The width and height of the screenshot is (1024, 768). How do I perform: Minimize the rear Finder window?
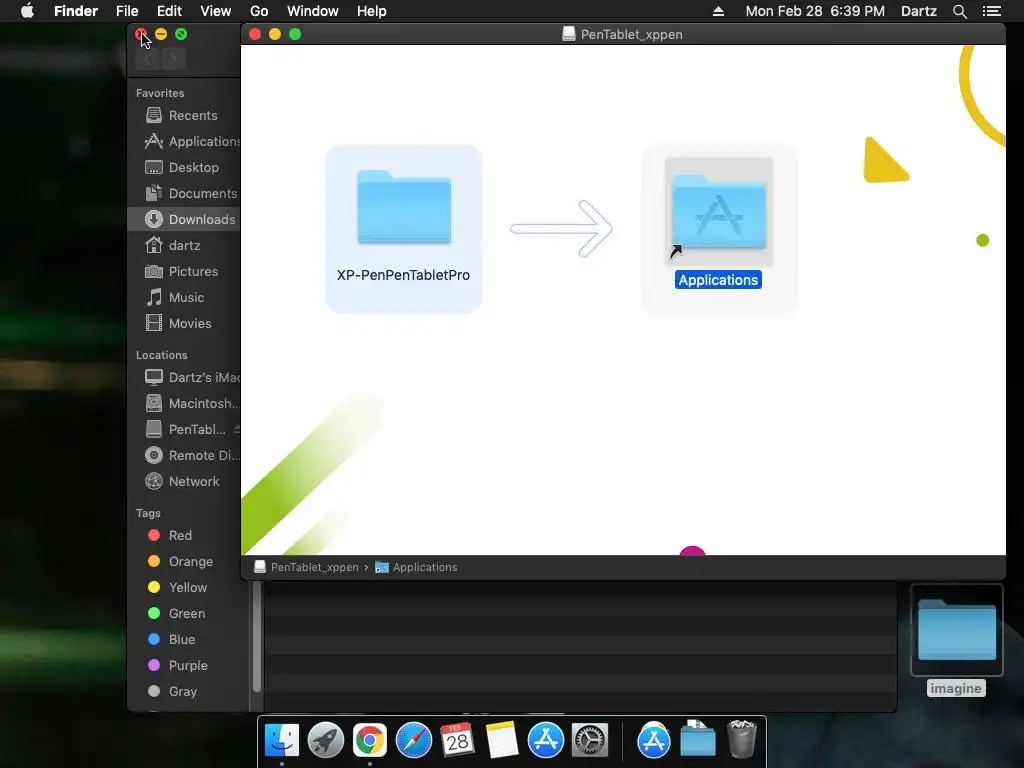point(161,34)
